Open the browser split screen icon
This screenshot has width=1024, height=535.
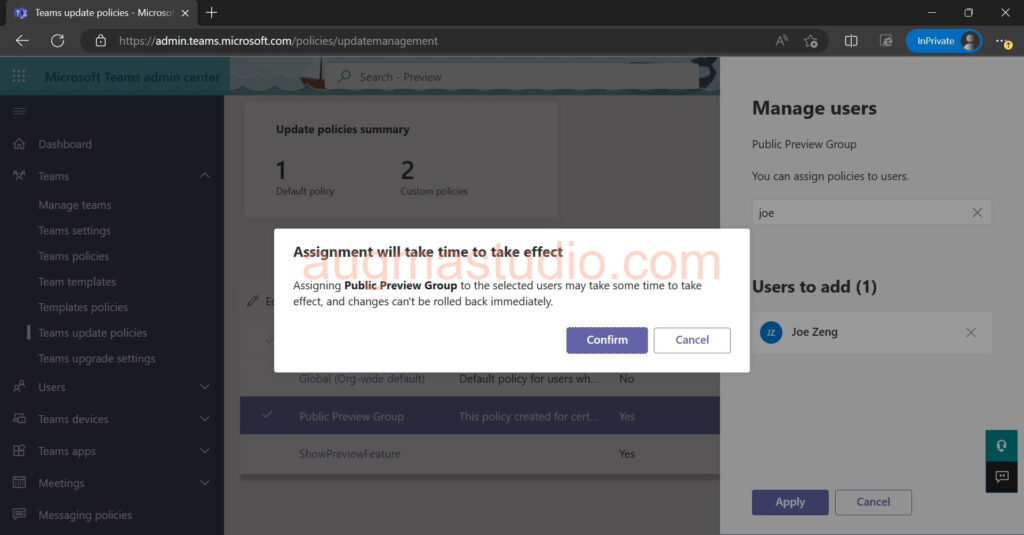(x=851, y=41)
